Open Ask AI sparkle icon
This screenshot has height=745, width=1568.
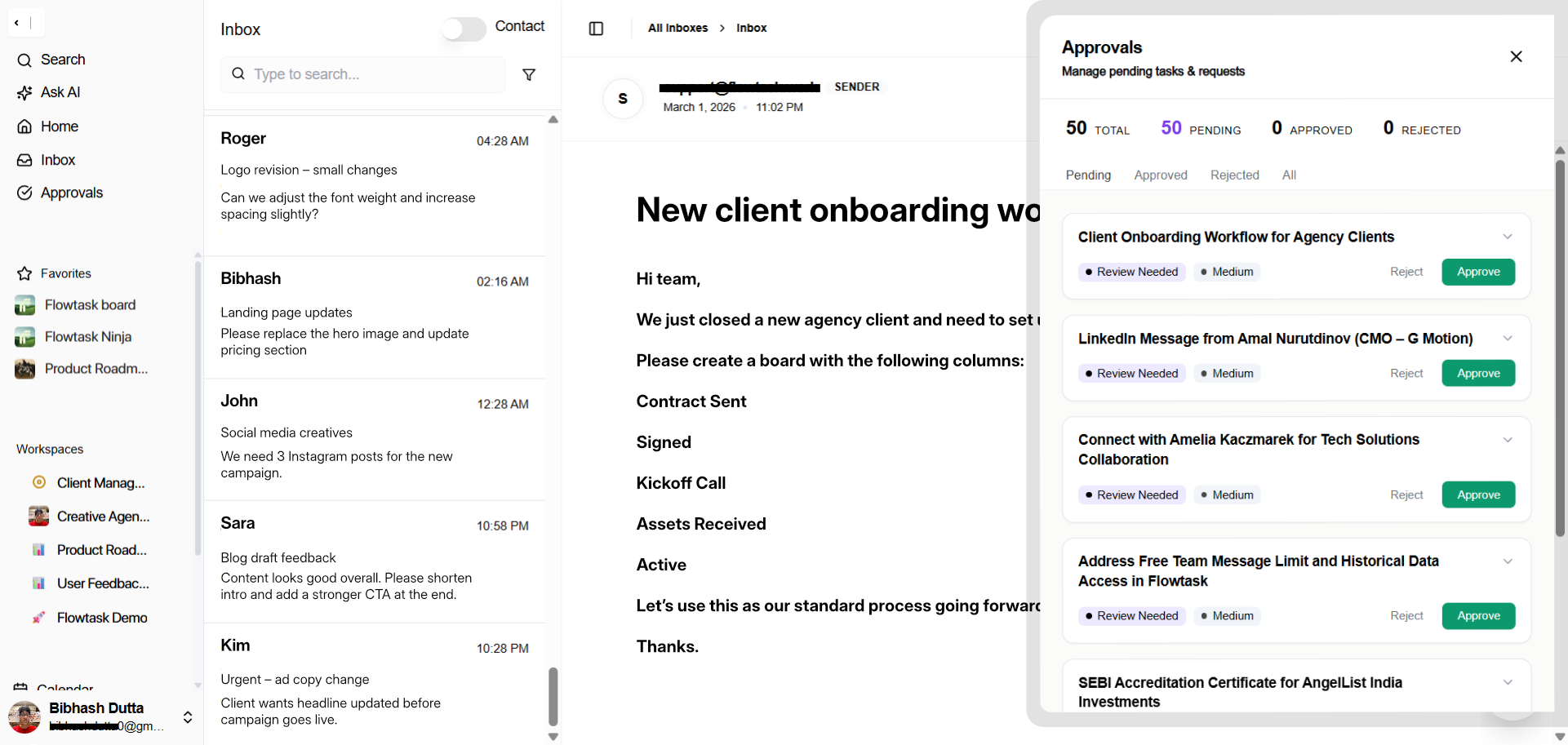click(24, 92)
